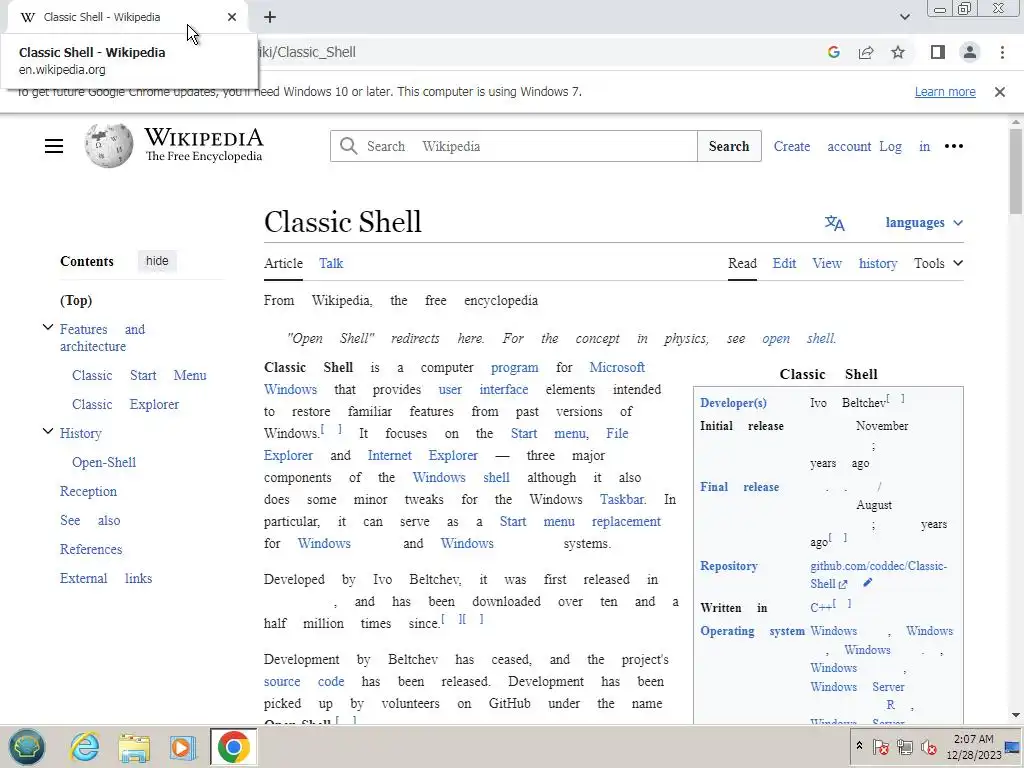Viewport: 1024px width, 768px height.
Task: Go to External links section
Action: [106, 579]
